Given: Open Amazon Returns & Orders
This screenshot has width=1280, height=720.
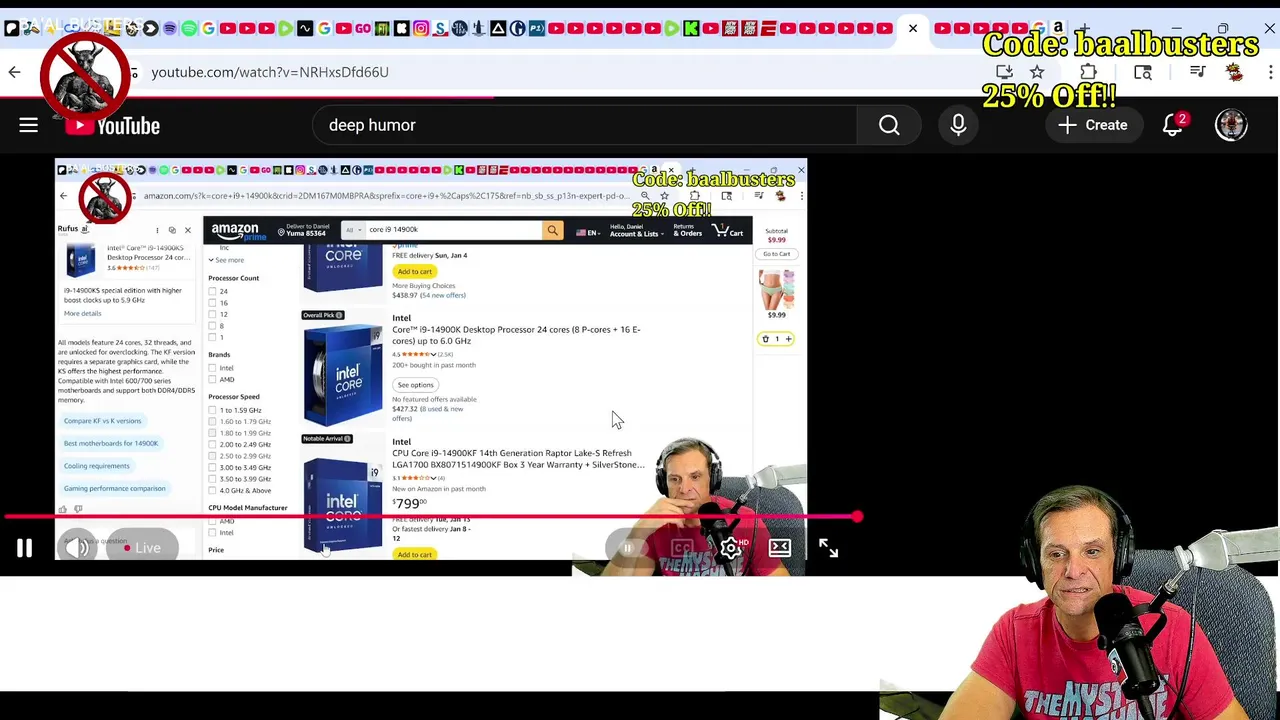Looking at the screenshot, I should (x=687, y=231).
